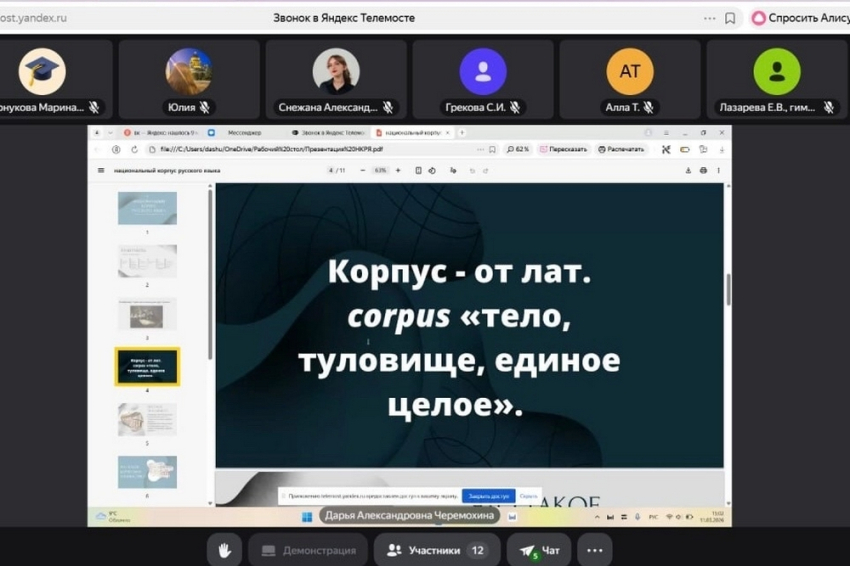Screen dimensions: 850x566
Task: Switch to Звонок в Яндекс Телемосте shared tab
Action: 328,132
